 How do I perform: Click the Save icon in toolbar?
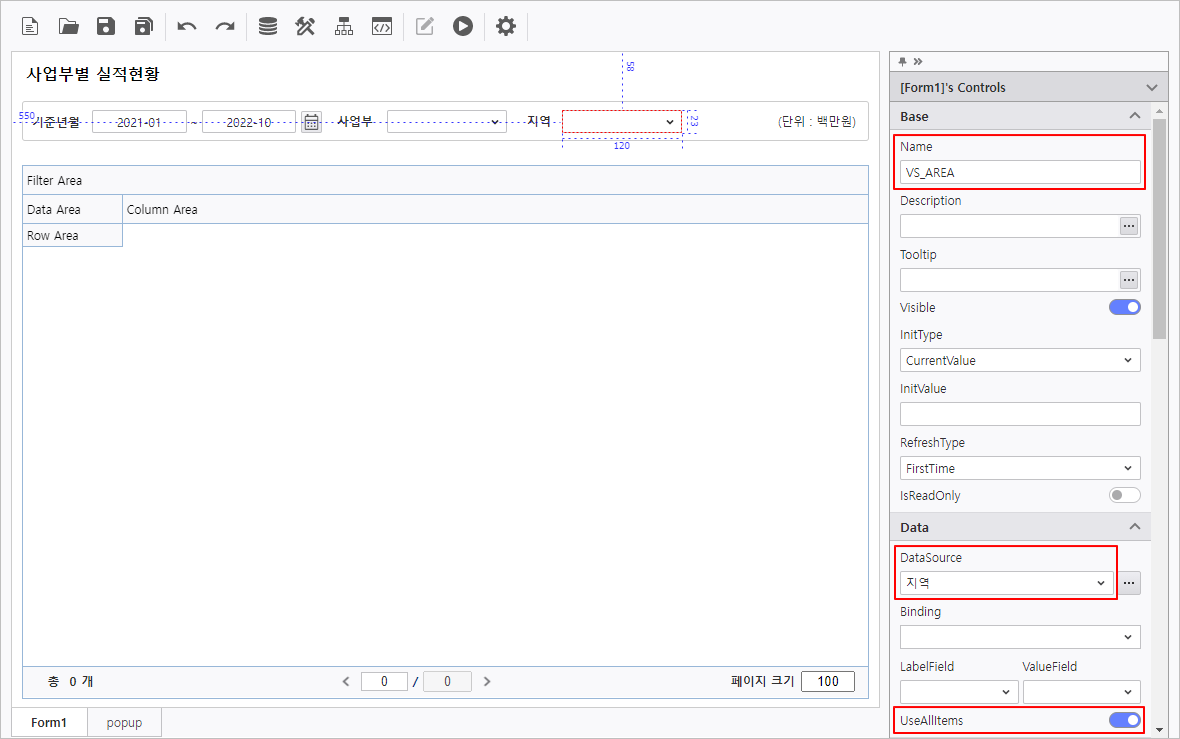pyautogui.click(x=106, y=27)
